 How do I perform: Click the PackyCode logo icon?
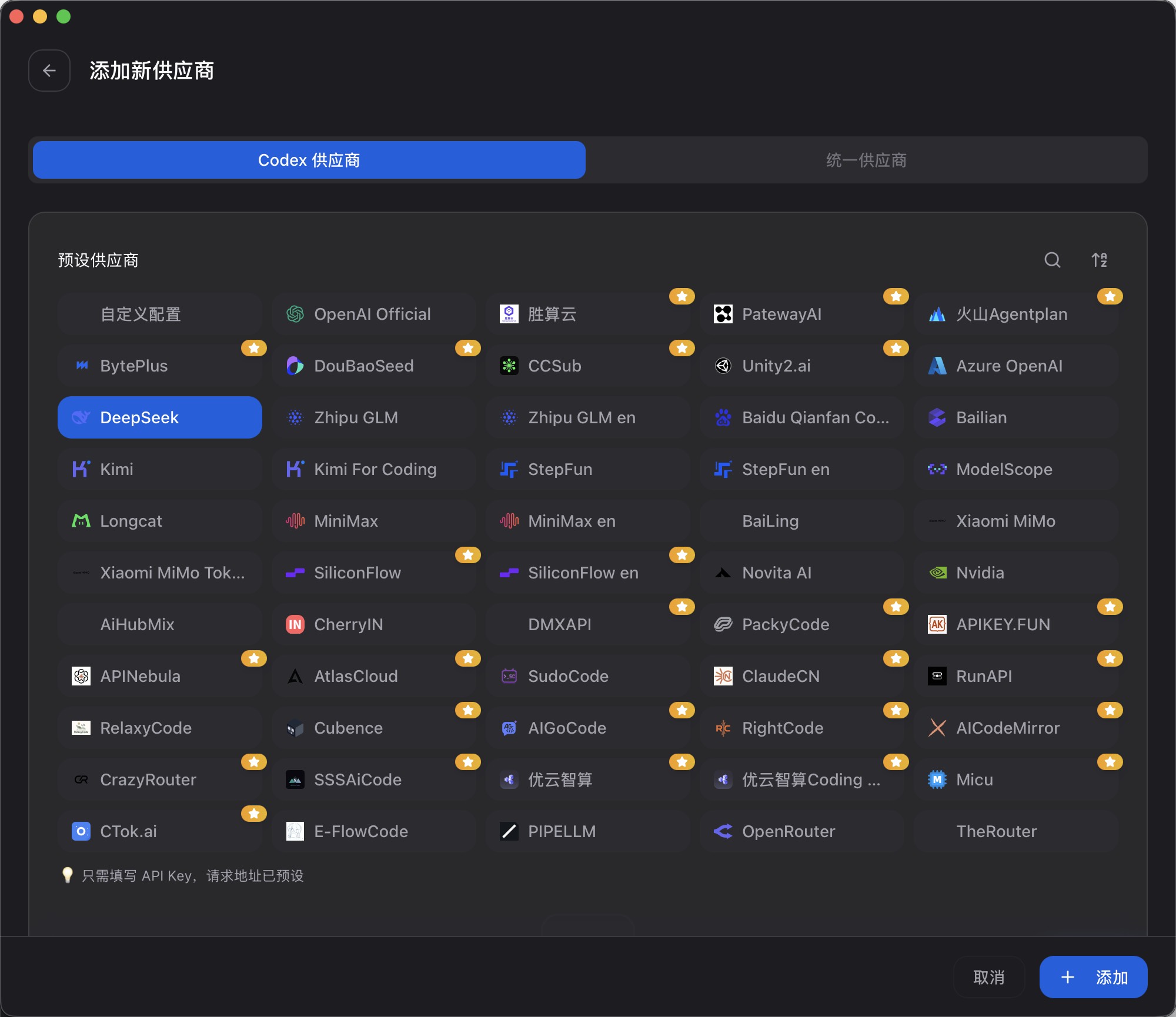[723, 624]
